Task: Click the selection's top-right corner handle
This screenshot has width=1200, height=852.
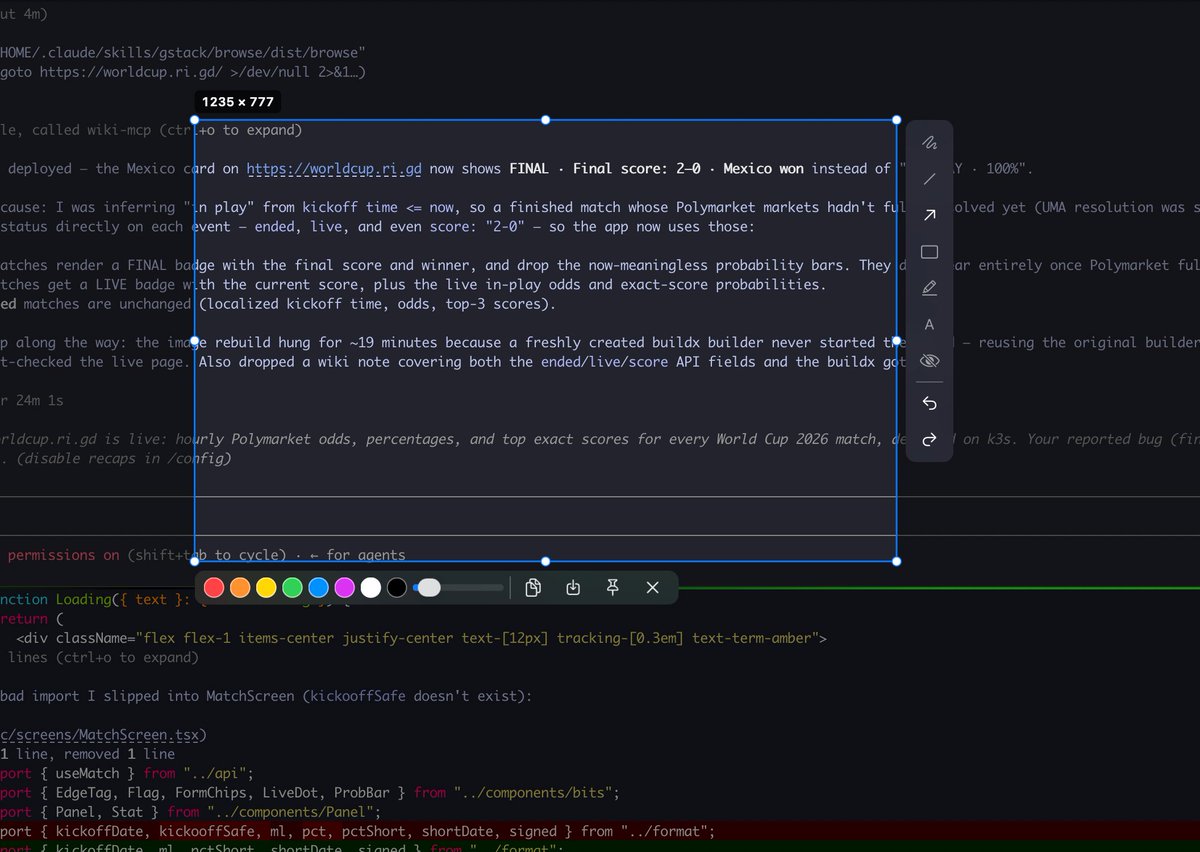Action: coord(896,120)
